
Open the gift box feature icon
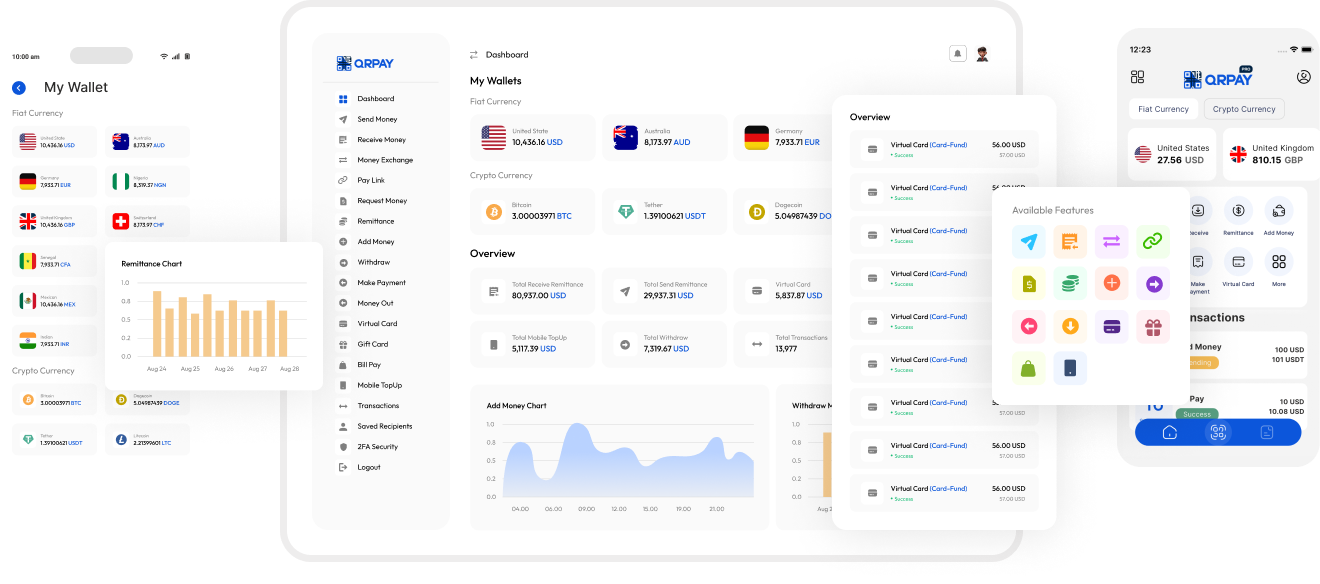click(x=1153, y=326)
